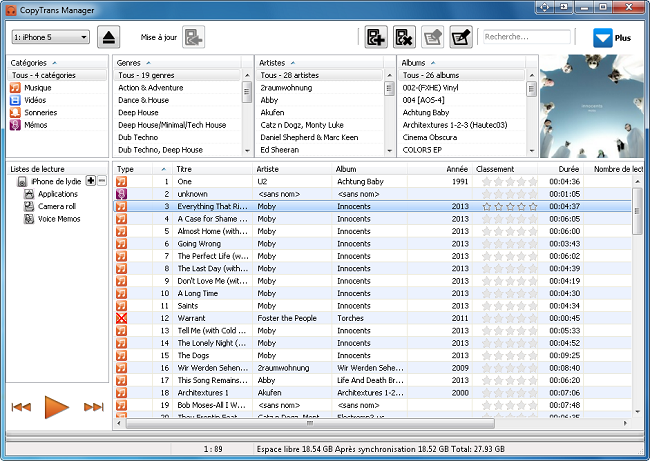Select Tous - 4 catégories
This screenshot has height=461, width=650.
click(57, 75)
